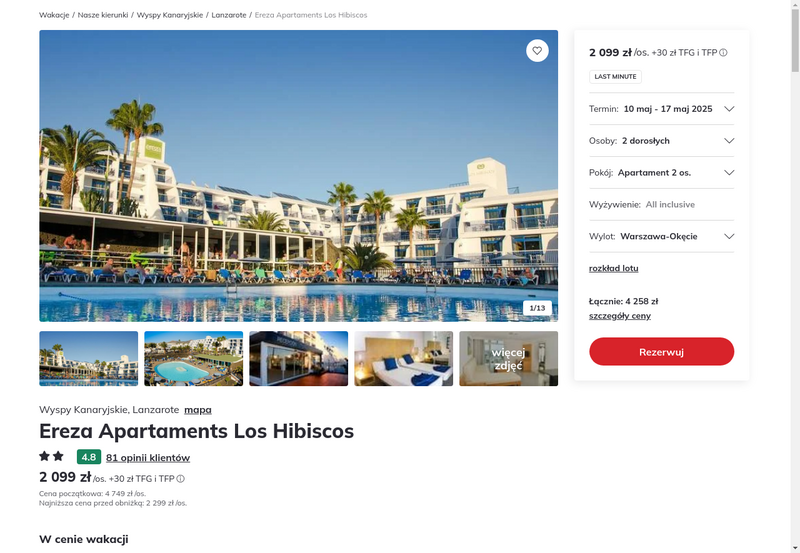Read 81 opinii klientów reviews
Screen dimensions: 800x553
148,458
